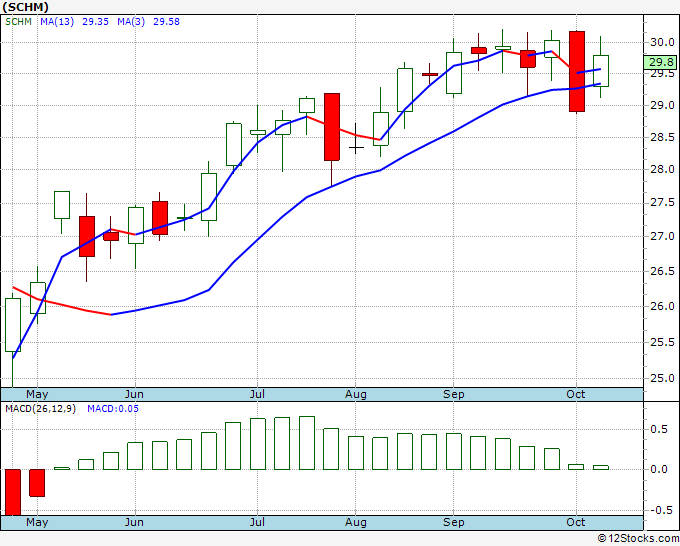Click the 26.0 price axis label
Image resolution: width=680 pixels, height=546 pixels.
(x=662, y=306)
